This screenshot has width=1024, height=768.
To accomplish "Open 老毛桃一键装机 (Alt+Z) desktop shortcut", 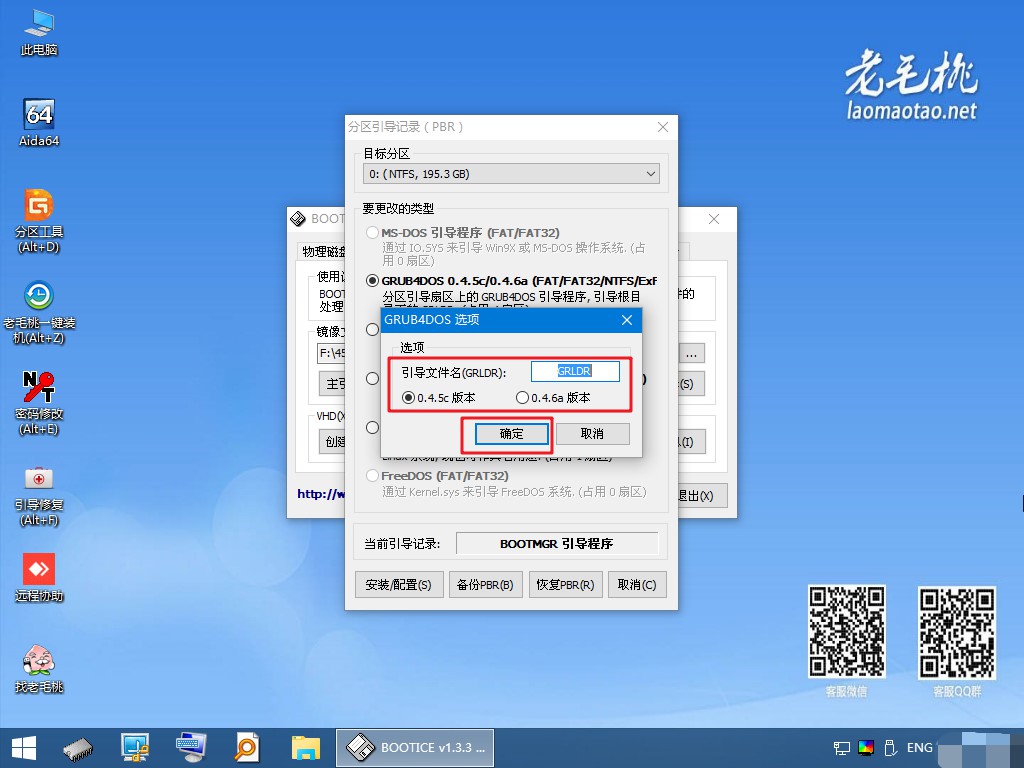I will [39, 312].
